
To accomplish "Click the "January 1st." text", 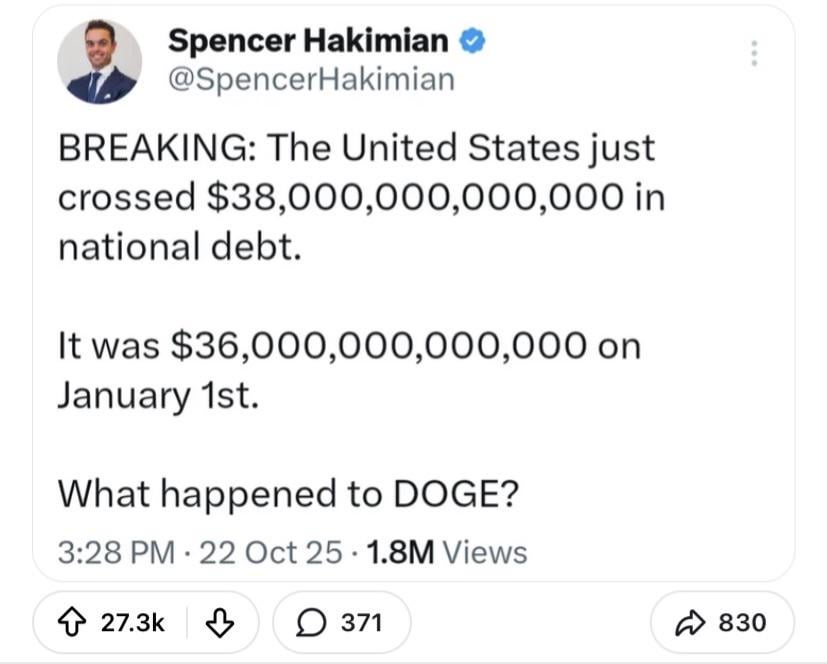I will 157,394.
